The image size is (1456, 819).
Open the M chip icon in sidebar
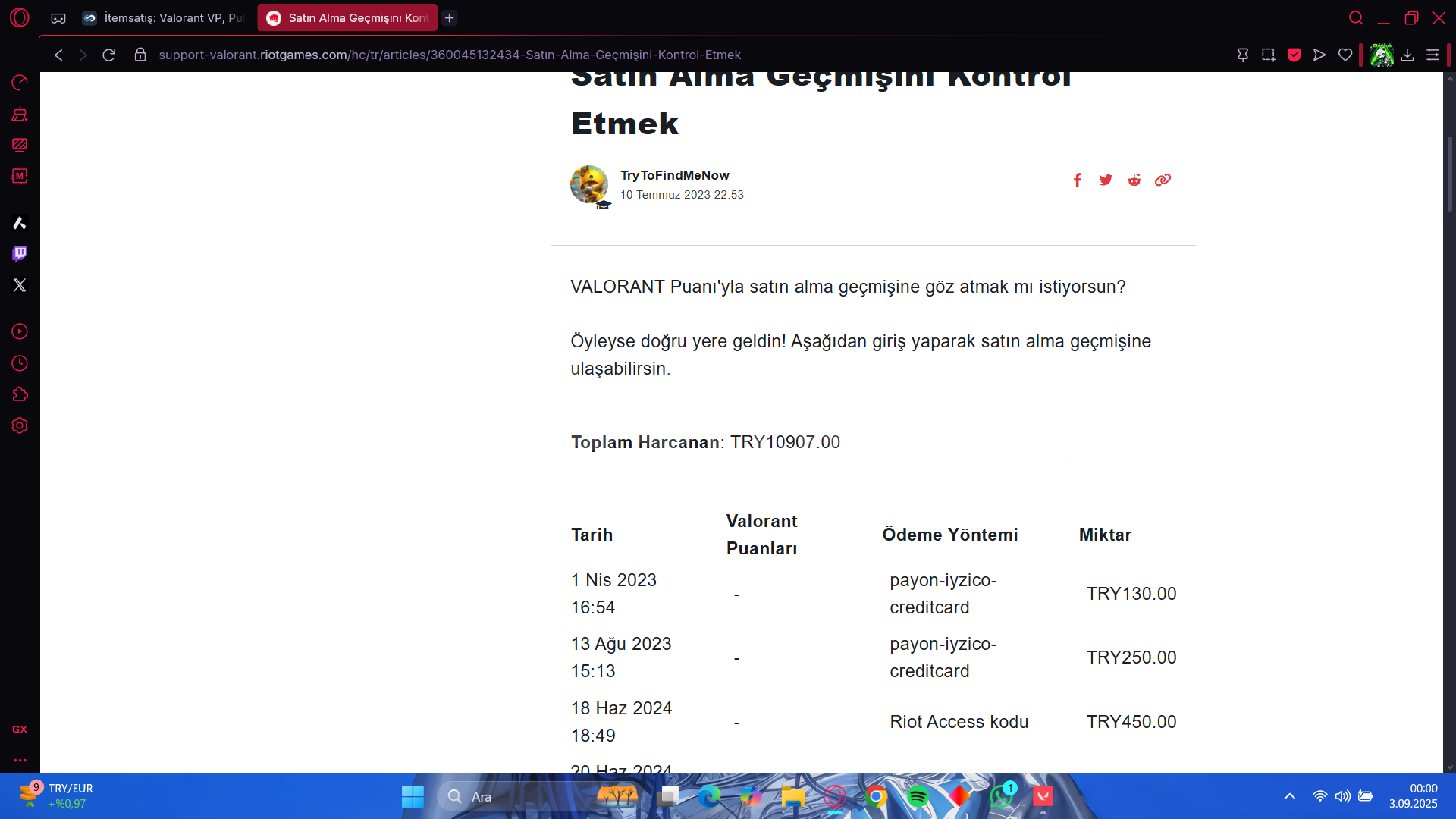(x=20, y=176)
